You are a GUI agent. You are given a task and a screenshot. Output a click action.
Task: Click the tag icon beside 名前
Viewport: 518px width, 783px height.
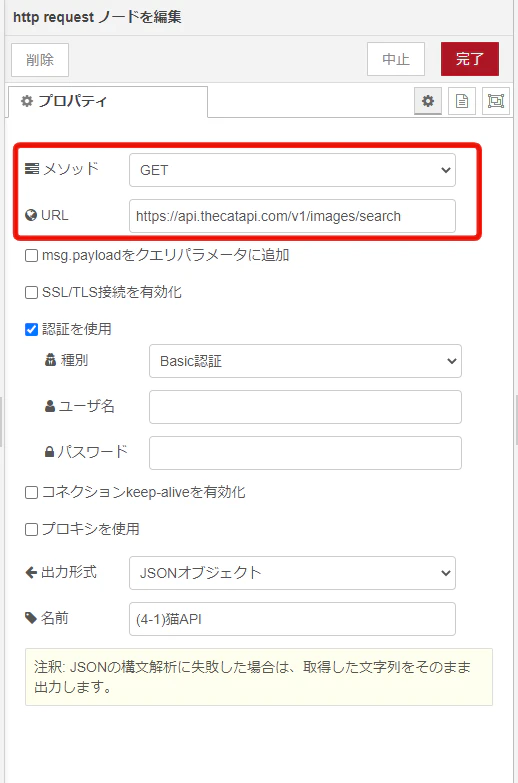point(31,618)
